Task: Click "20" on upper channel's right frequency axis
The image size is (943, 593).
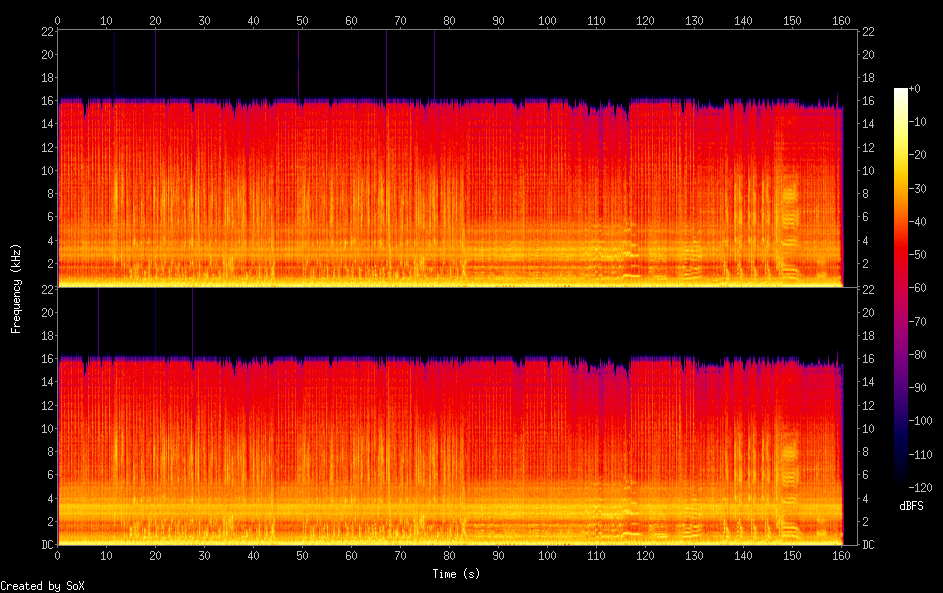Action: point(868,55)
